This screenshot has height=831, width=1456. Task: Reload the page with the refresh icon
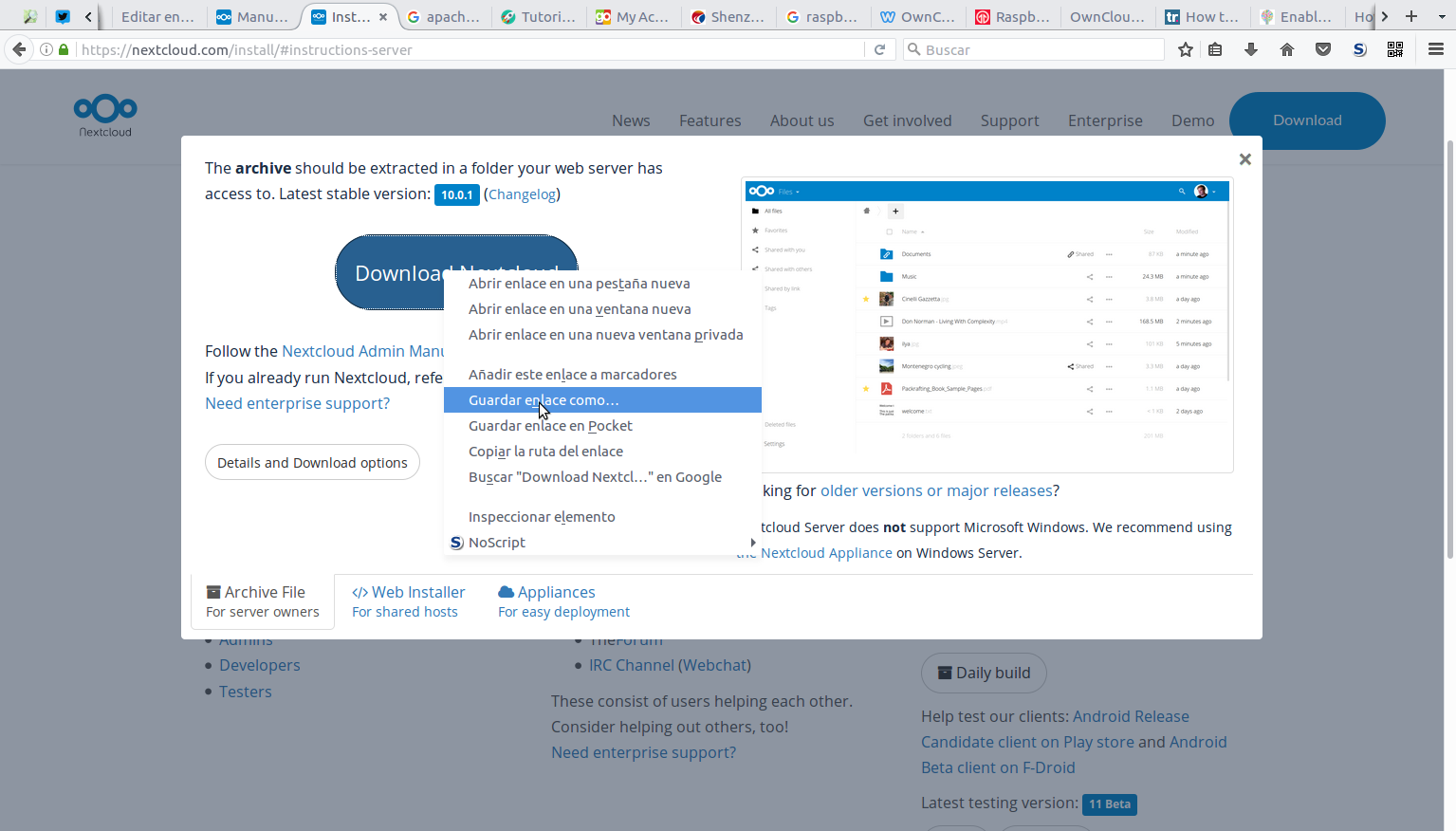click(x=880, y=49)
